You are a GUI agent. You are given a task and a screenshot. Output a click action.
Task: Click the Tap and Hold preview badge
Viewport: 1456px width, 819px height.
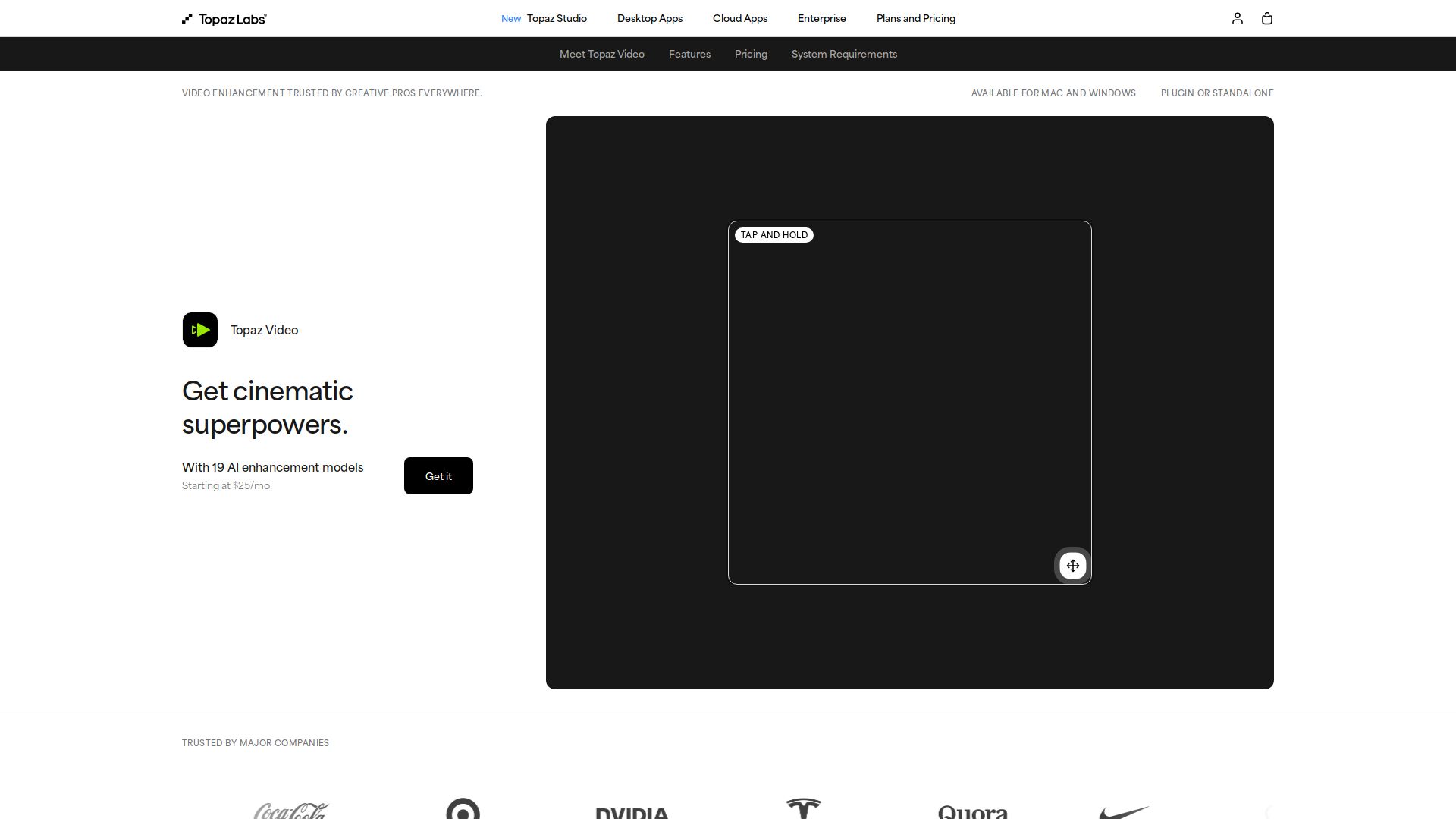coord(773,235)
